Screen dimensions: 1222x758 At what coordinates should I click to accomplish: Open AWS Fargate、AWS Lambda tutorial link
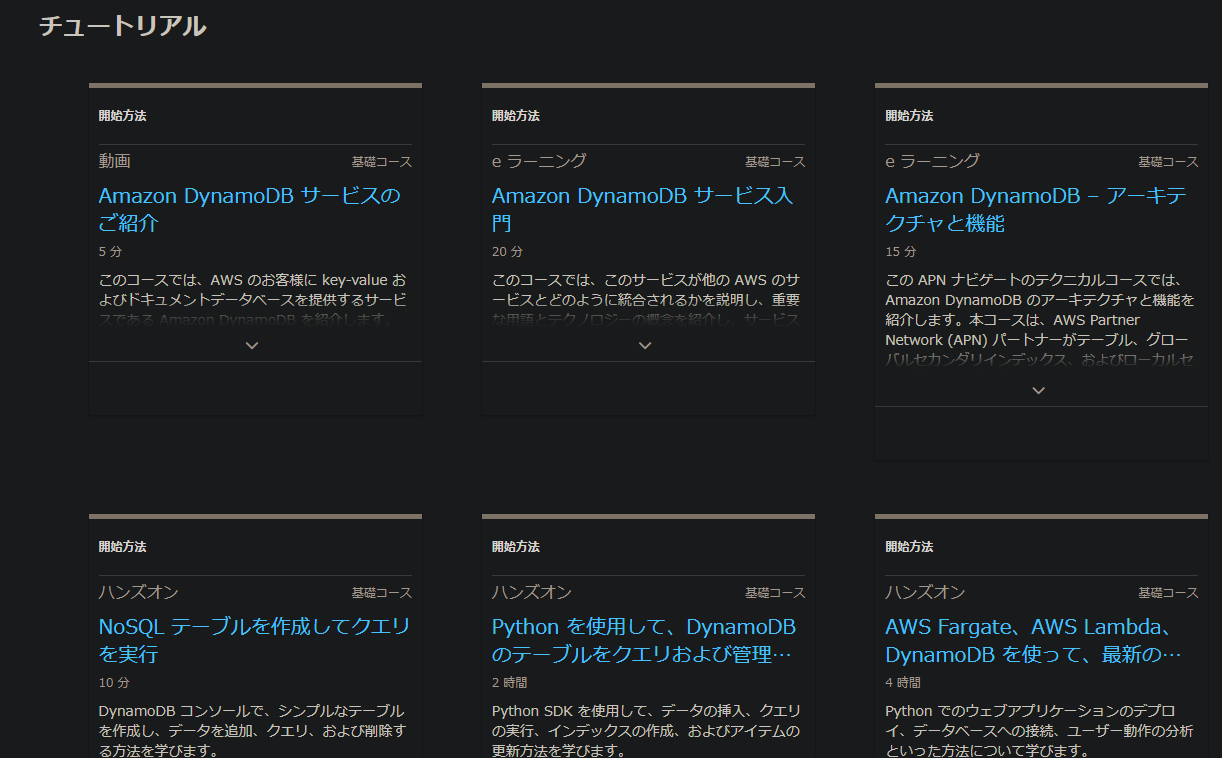1034,640
